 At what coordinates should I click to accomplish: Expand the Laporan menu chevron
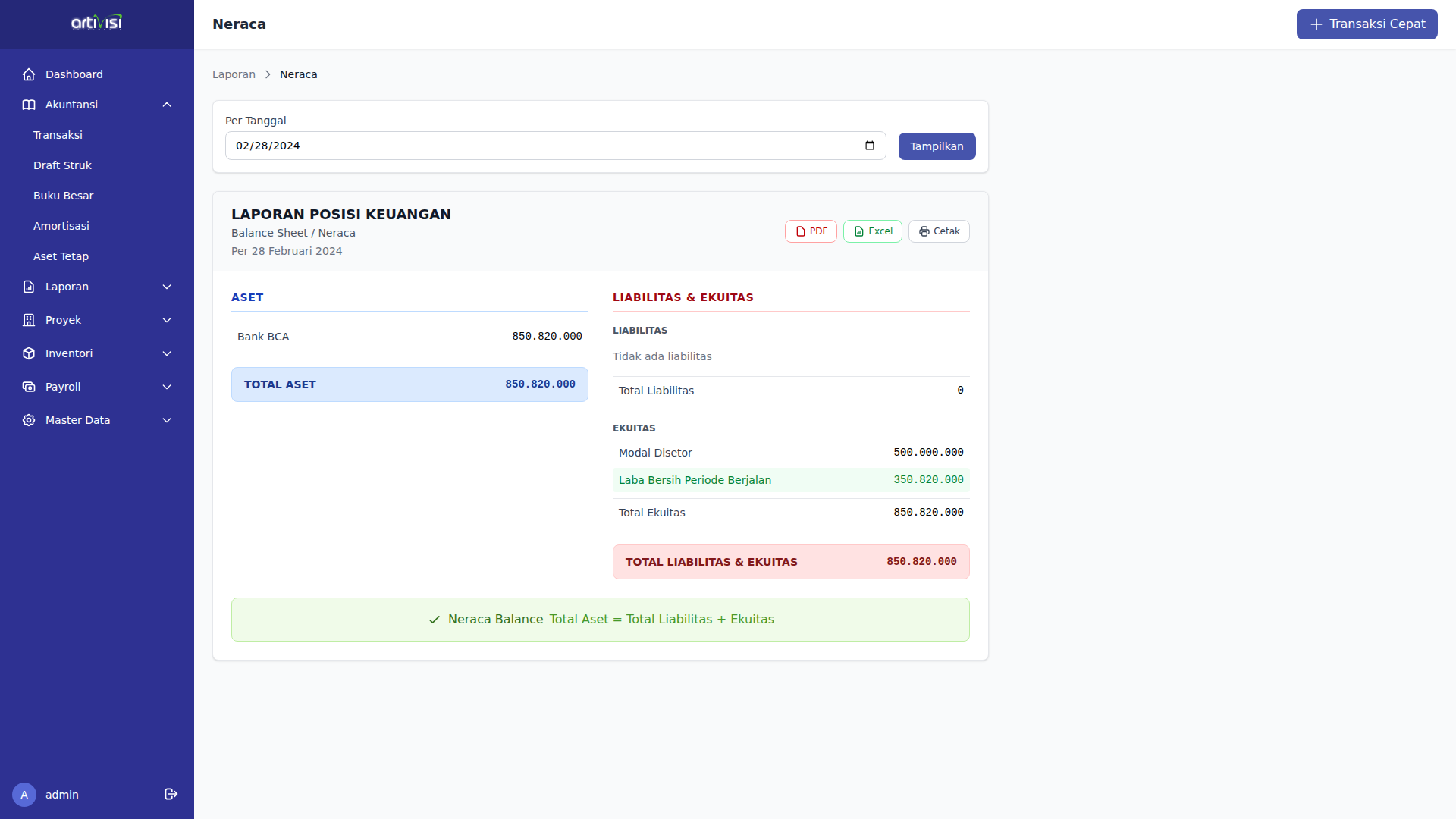(x=167, y=287)
